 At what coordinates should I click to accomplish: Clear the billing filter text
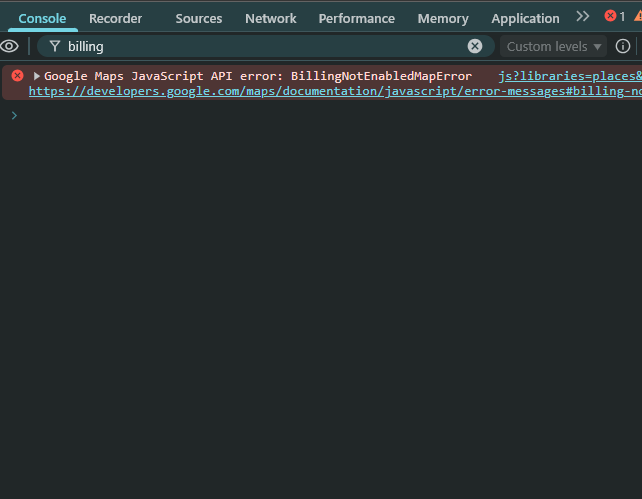[475, 46]
